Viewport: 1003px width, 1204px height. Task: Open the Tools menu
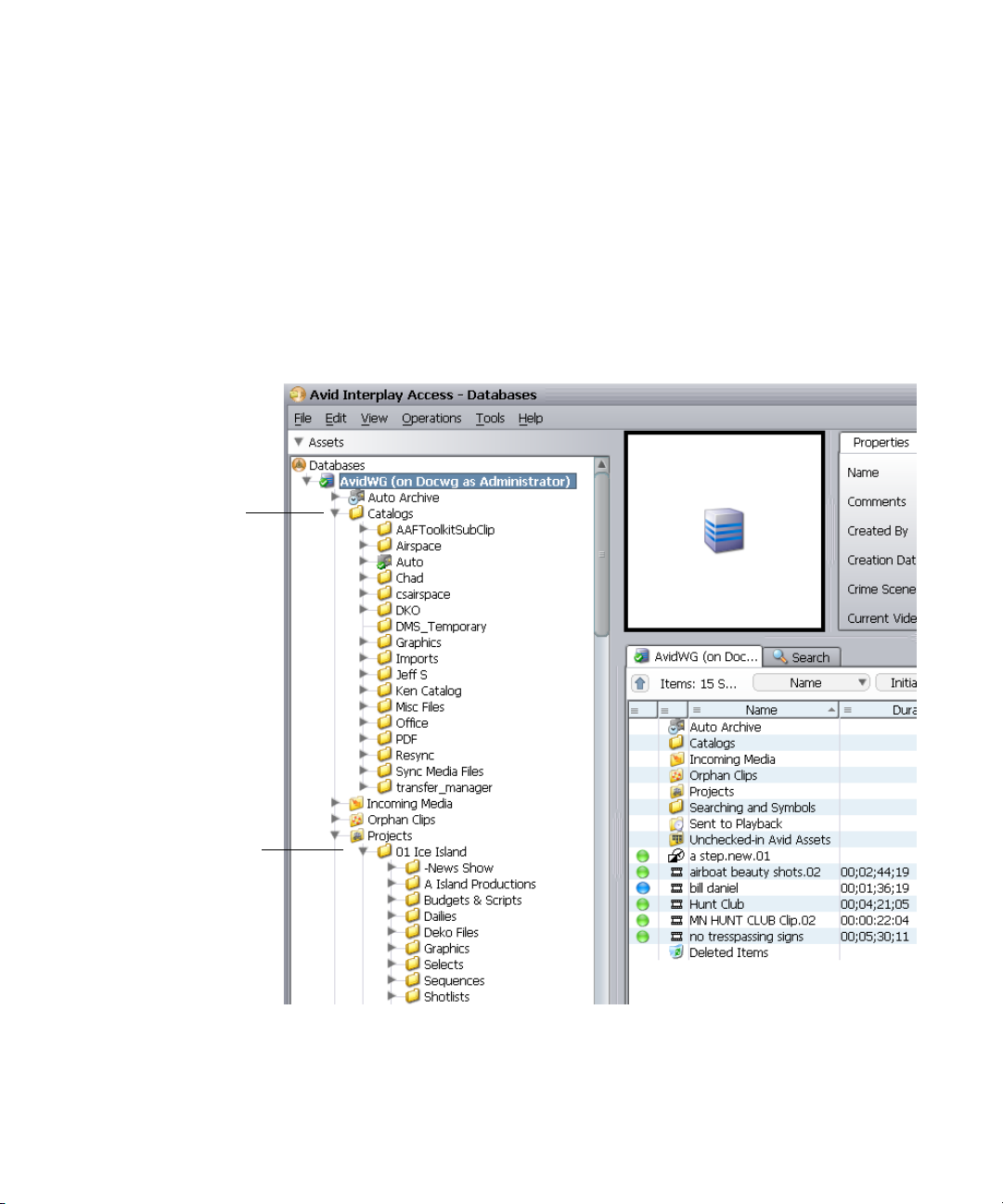[x=490, y=419]
